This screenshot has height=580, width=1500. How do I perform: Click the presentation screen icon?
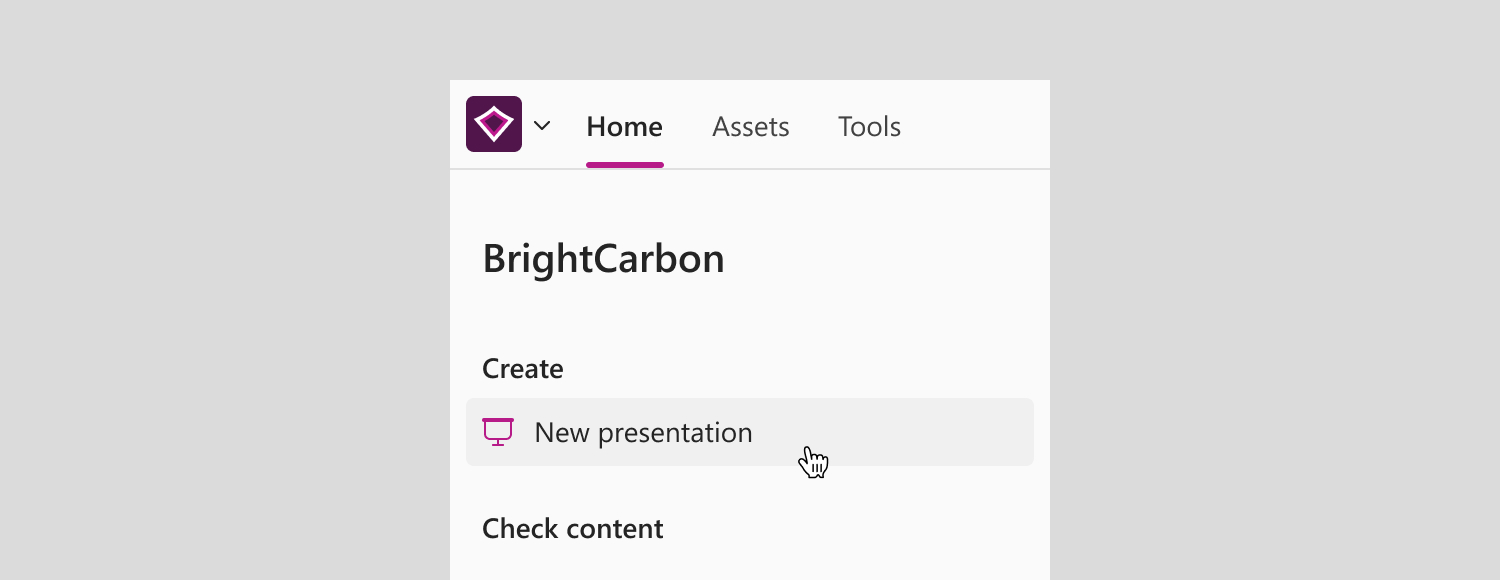(498, 432)
